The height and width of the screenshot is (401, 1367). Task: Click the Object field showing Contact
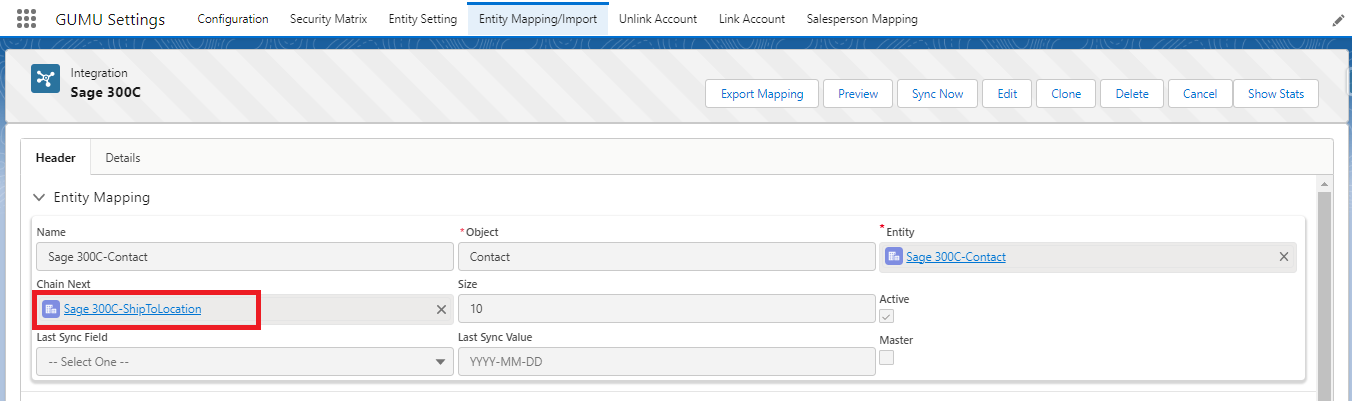point(667,257)
